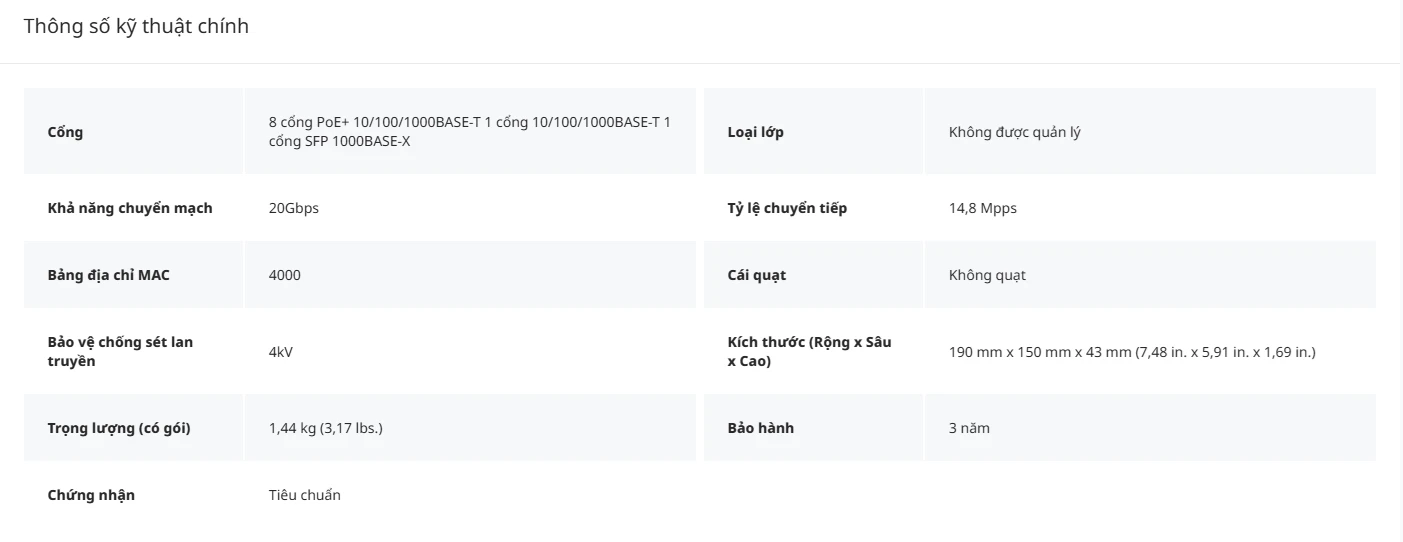The width and height of the screenshot is (1403, 542).
Task: Select the 'Khả năng chuyển mạch' label
Action: (x=130, y=208)
